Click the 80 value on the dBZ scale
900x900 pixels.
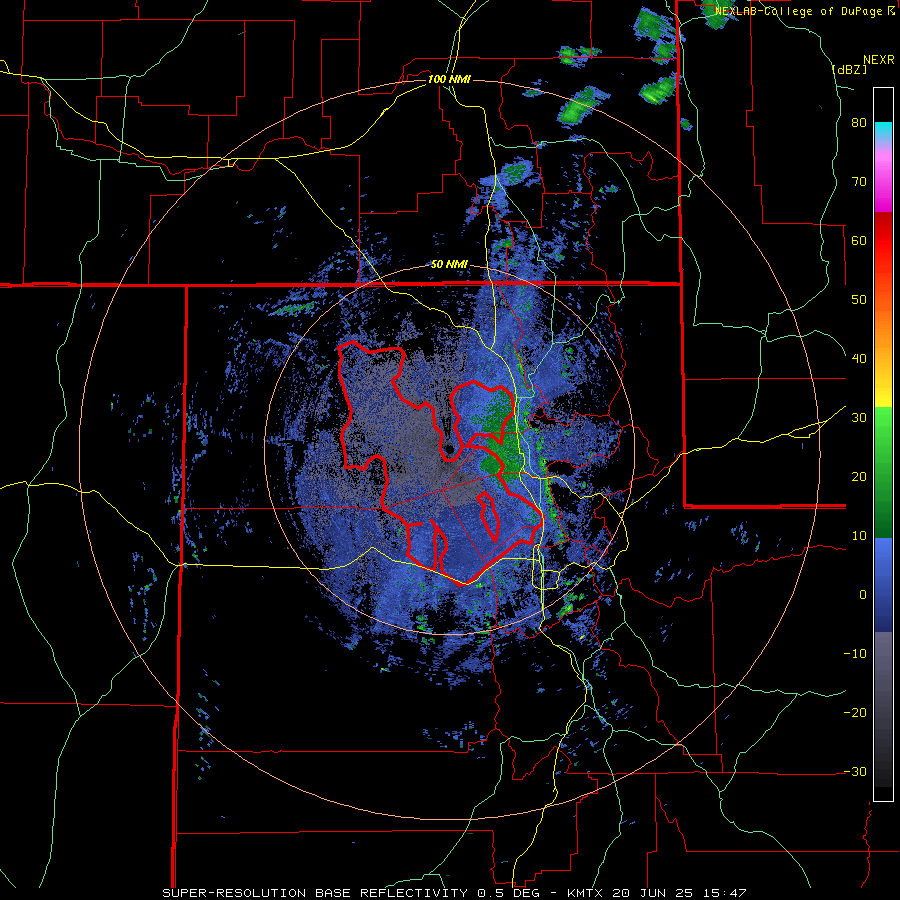point(859,123)
